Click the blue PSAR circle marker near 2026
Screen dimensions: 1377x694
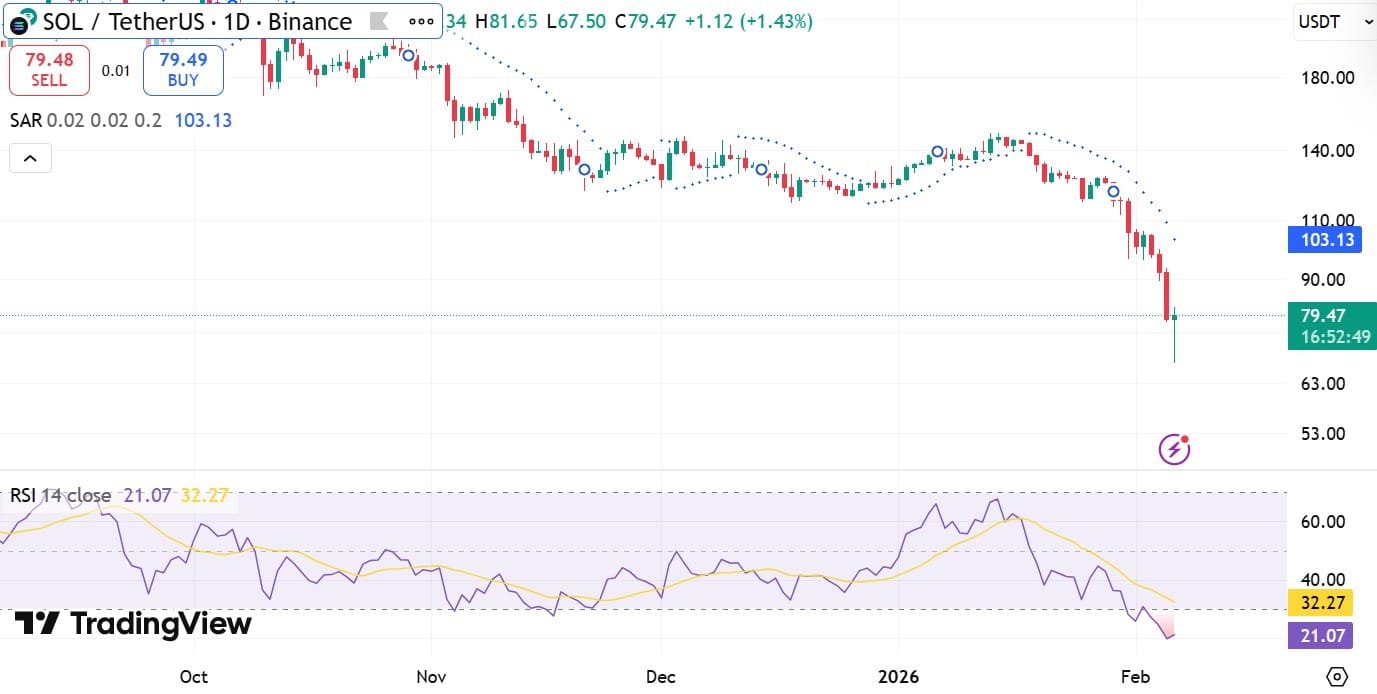coord(936,151)
